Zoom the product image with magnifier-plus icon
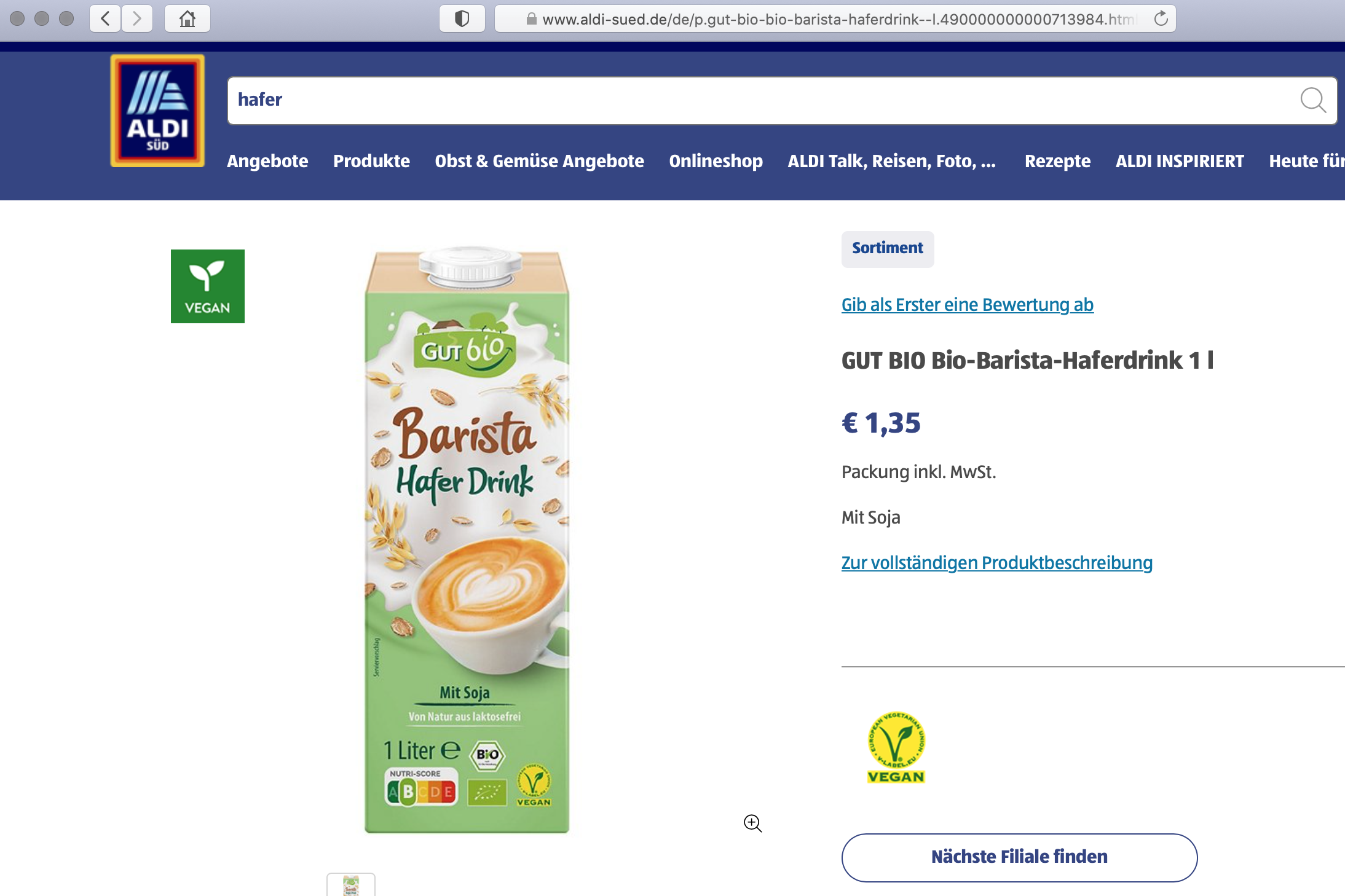The width and height of the screenshot is (1345, 896). pyautogui.click(x=752, y=823)
